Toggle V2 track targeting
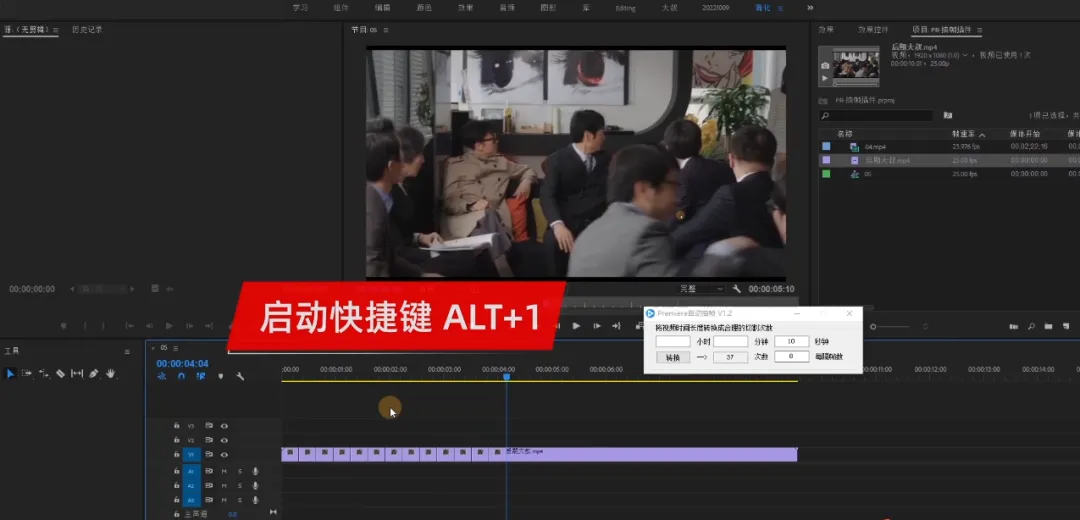 pyautogui.click(x=191, y=440)
